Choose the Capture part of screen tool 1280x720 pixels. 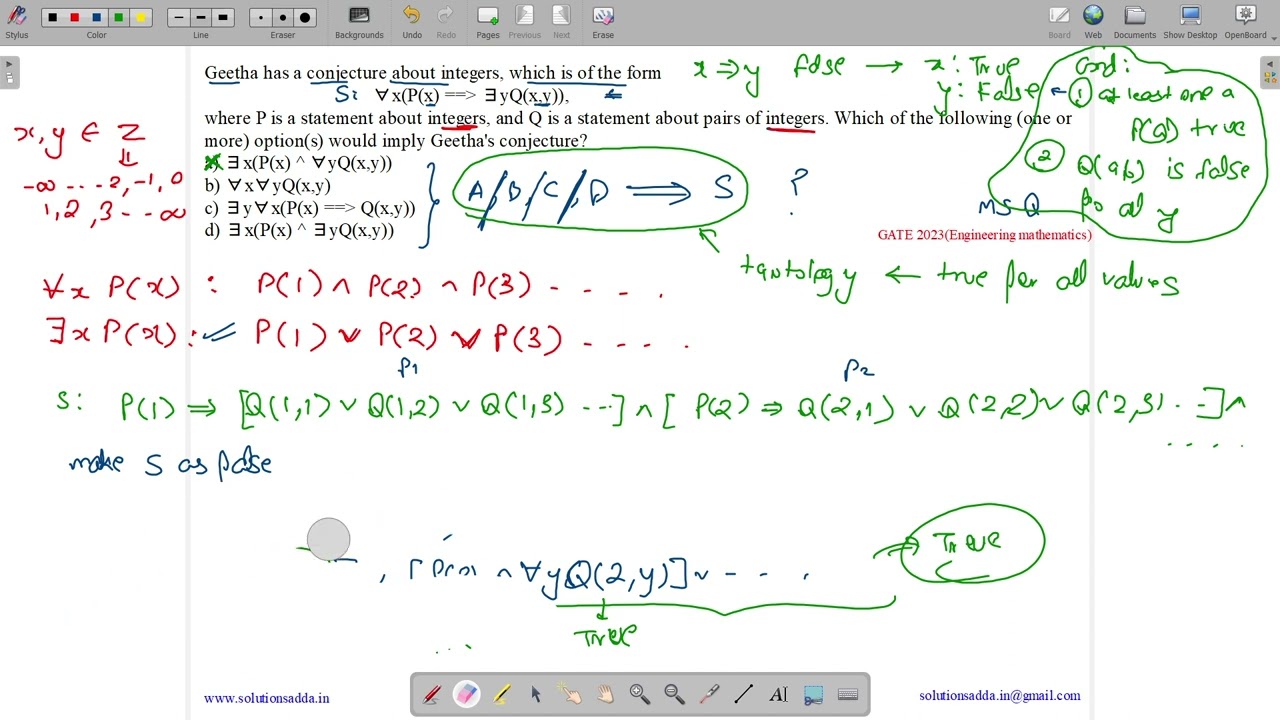click(813, 695)
